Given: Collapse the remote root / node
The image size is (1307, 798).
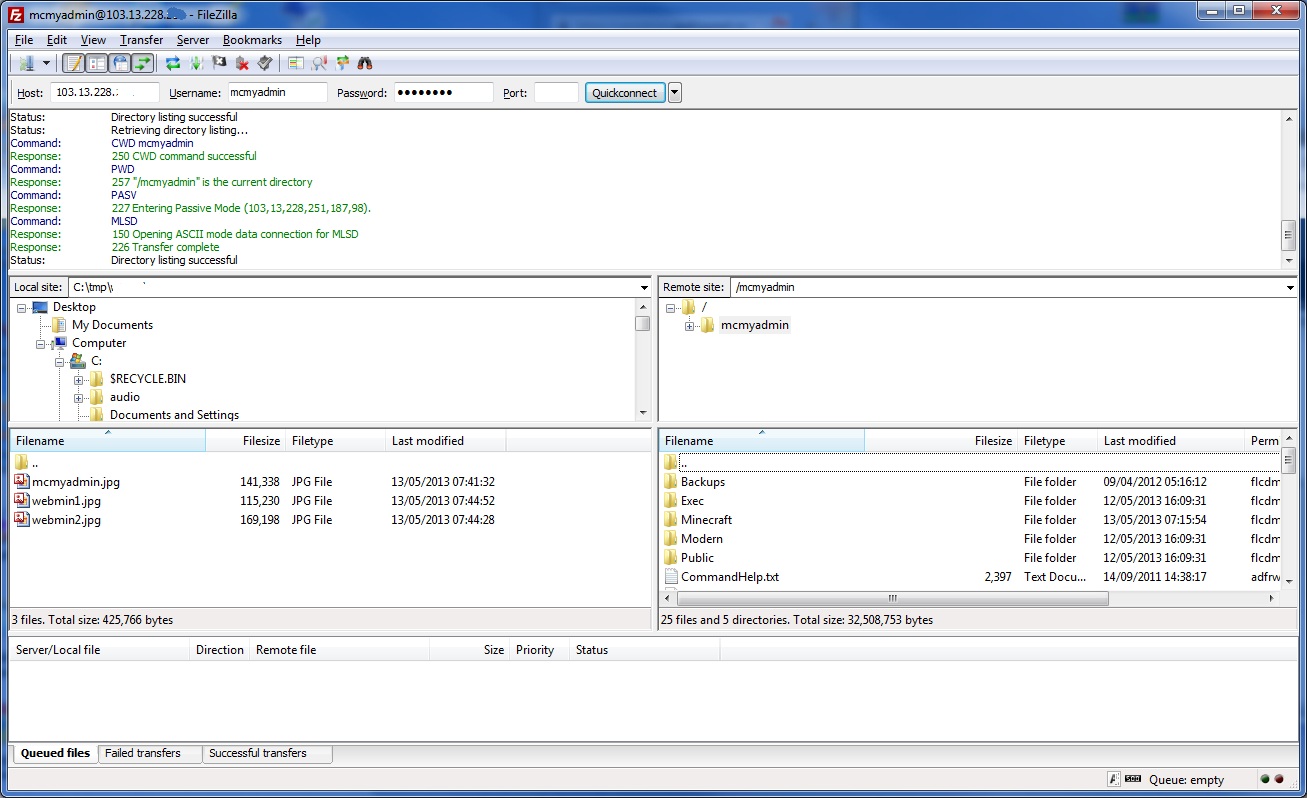Looking at the screenshot, I should (x=671, y=308).
